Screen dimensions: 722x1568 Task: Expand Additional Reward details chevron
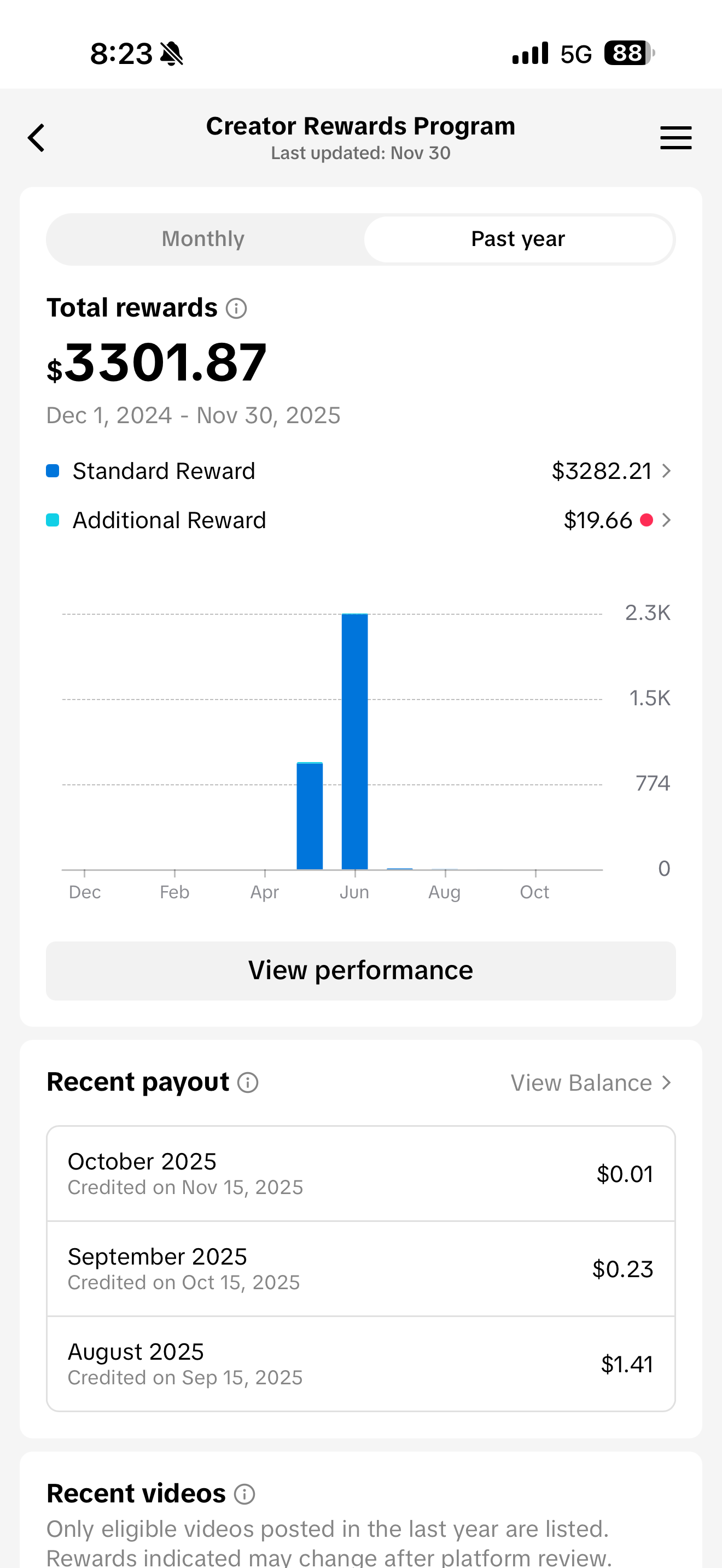point(667,520)
